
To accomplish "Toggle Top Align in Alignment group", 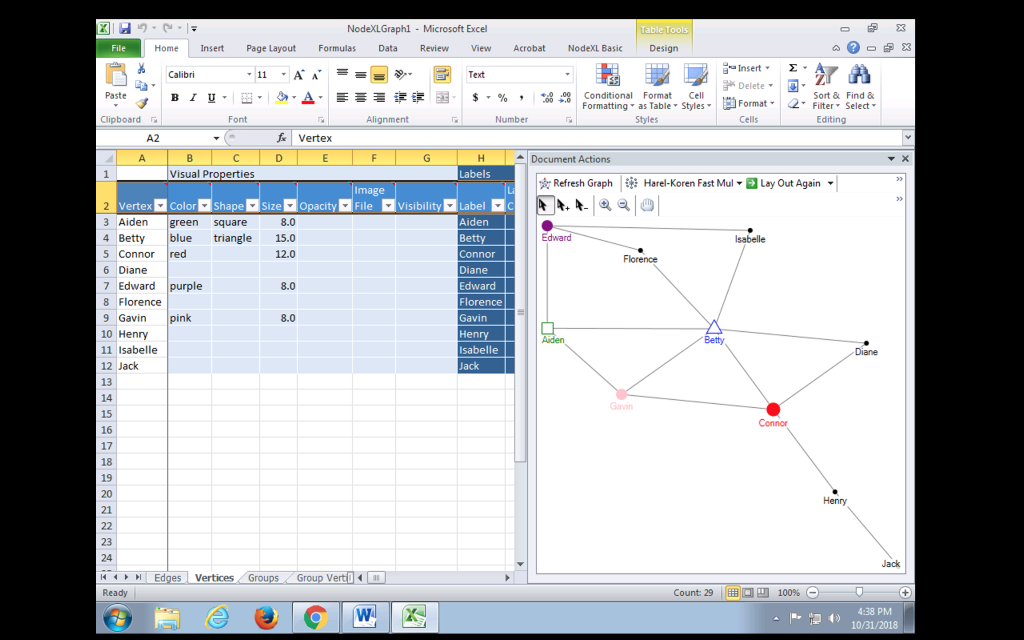I will (342, 75).
